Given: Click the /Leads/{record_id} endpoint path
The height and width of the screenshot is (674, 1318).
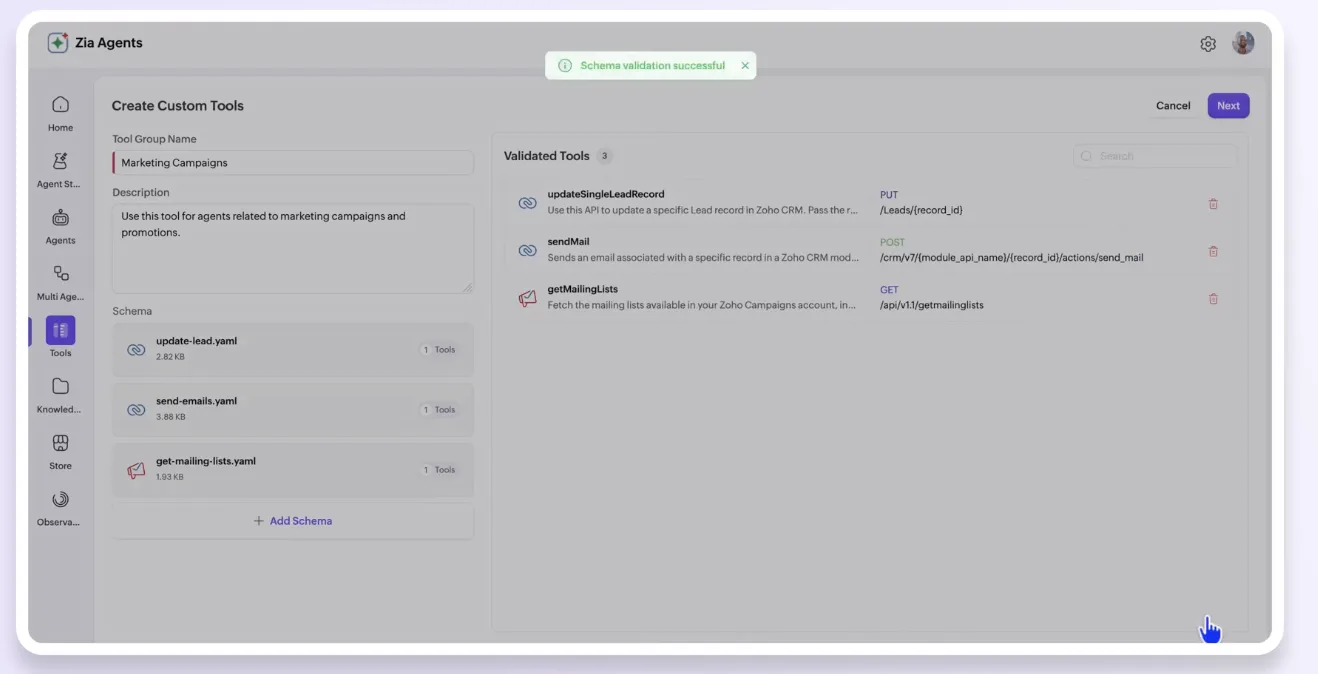Looking at the screenshot, I should pyautogui.click(x=921, y=210).
